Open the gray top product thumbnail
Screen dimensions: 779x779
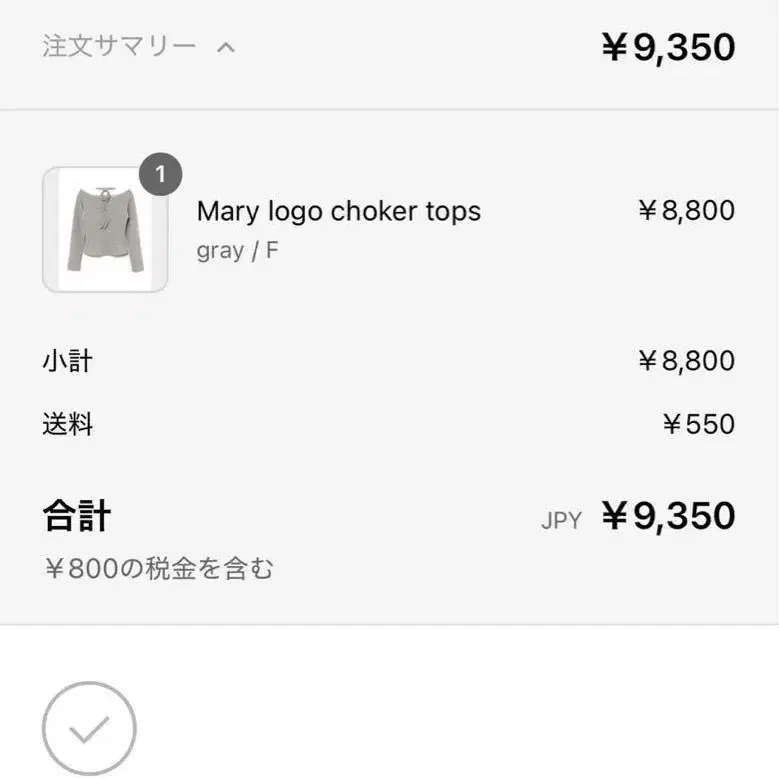(x=105, y=231)
